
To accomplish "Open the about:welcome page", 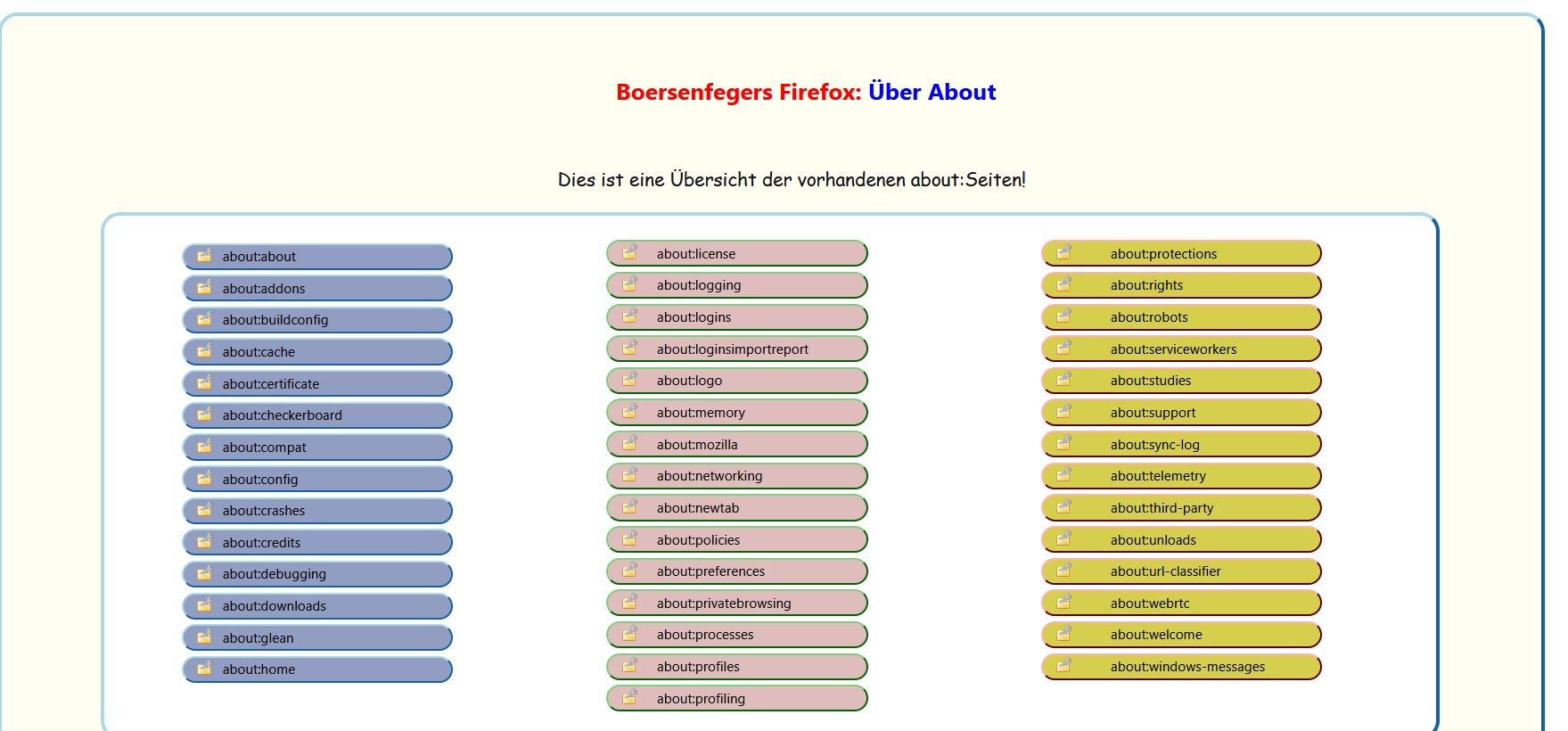I will [x=1181, y=634].
